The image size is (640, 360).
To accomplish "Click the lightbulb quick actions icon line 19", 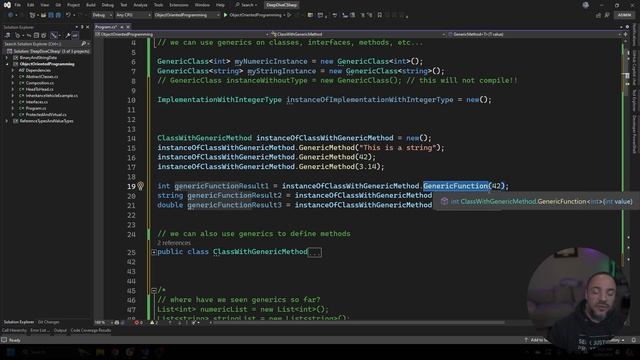I will click(x=140, y=186).
